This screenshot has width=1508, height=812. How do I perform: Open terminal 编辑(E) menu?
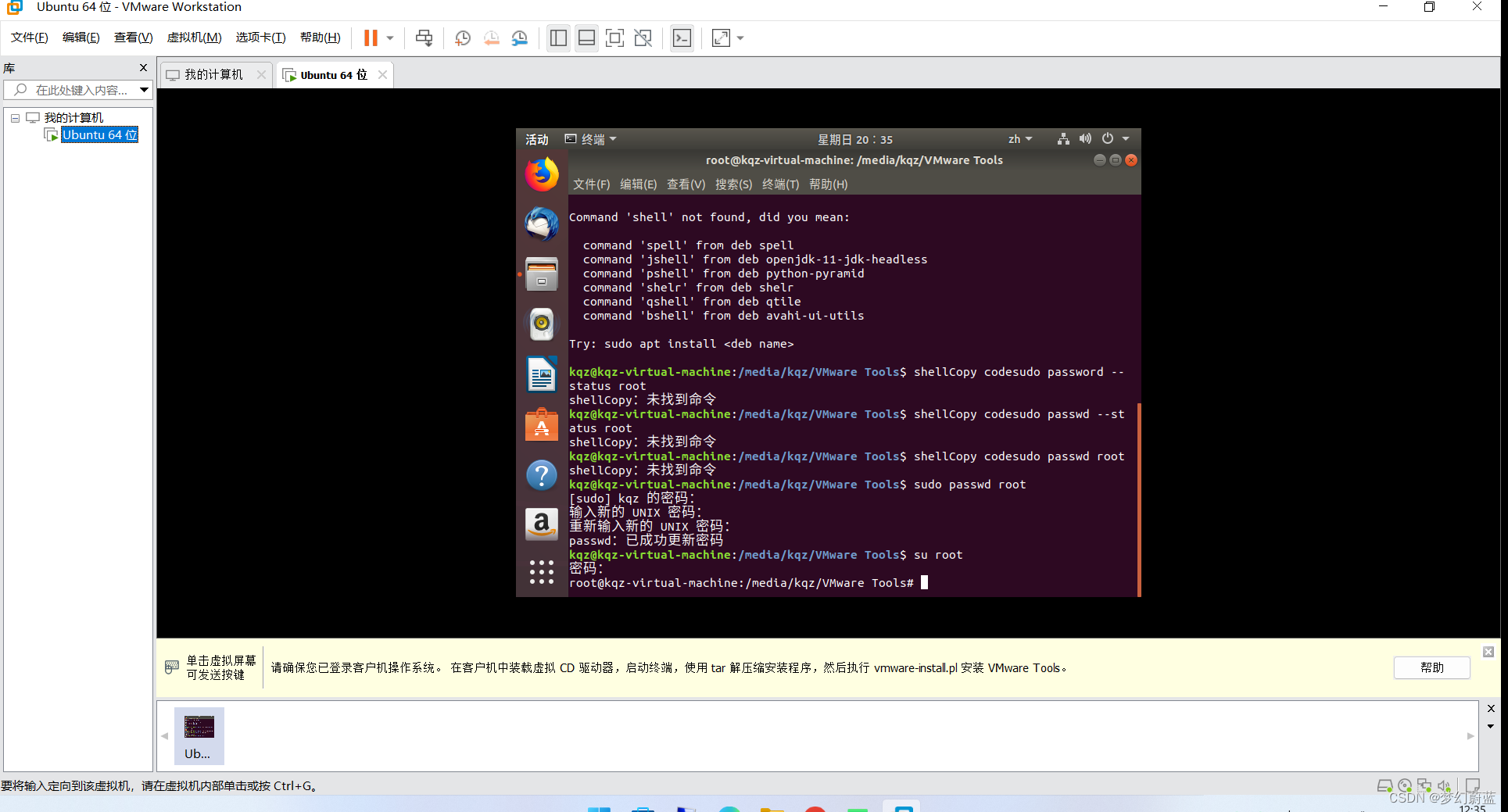point(638,184)
